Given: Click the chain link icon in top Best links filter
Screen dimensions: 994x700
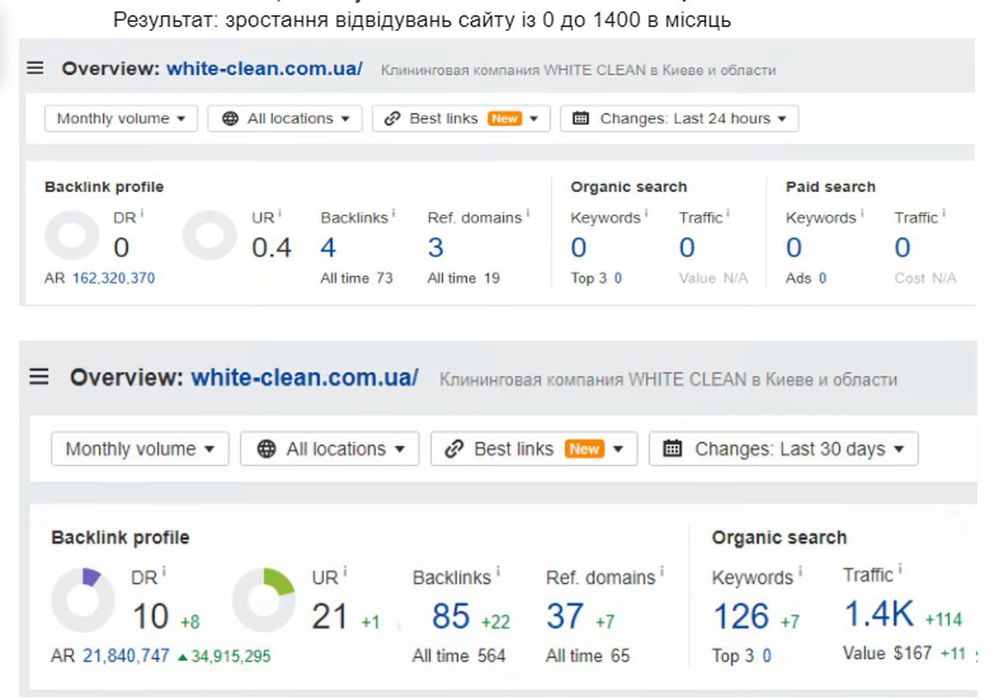Looking at the screenshot, I should click(x=392, y=119).
